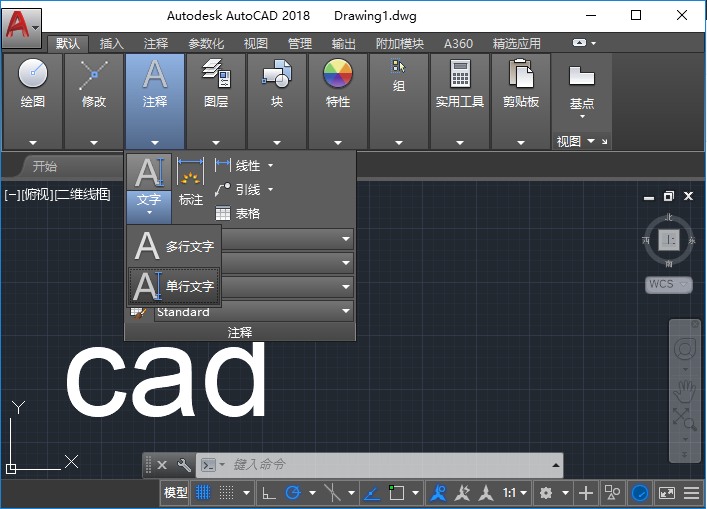
Task: Open the 修改 (Modify) panel
Action: pos(94,101)
